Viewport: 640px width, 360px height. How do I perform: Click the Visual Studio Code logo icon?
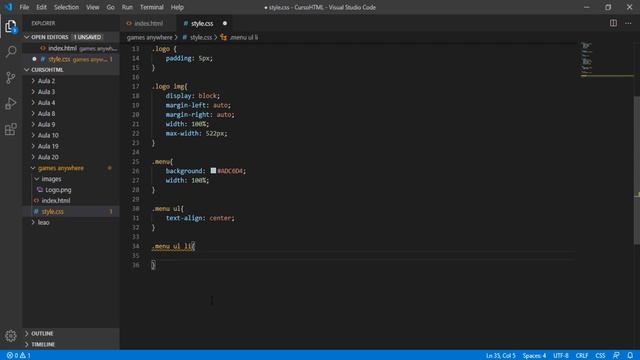click(9, 7)
